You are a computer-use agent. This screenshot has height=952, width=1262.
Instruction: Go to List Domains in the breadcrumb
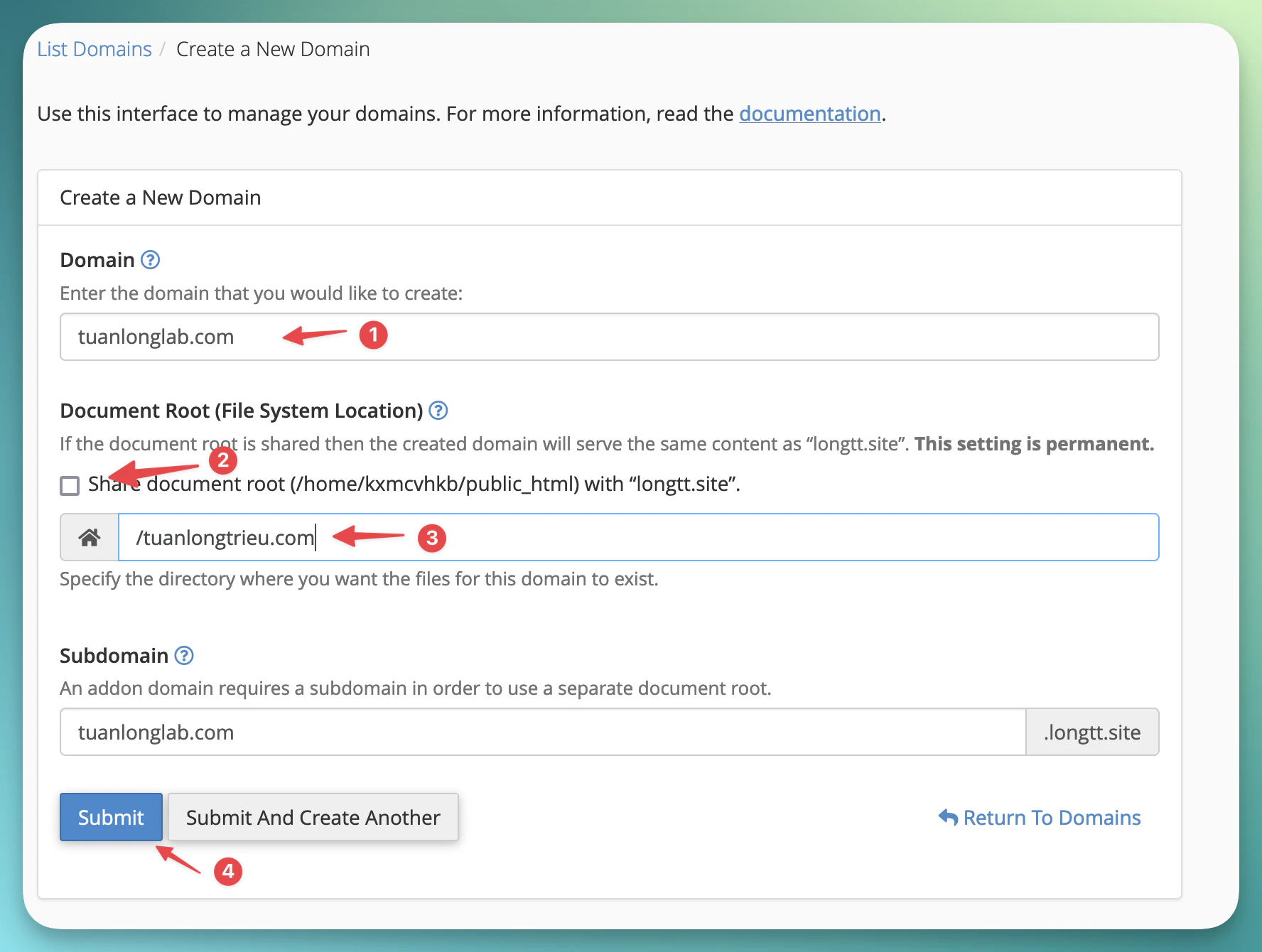[95, 49]
